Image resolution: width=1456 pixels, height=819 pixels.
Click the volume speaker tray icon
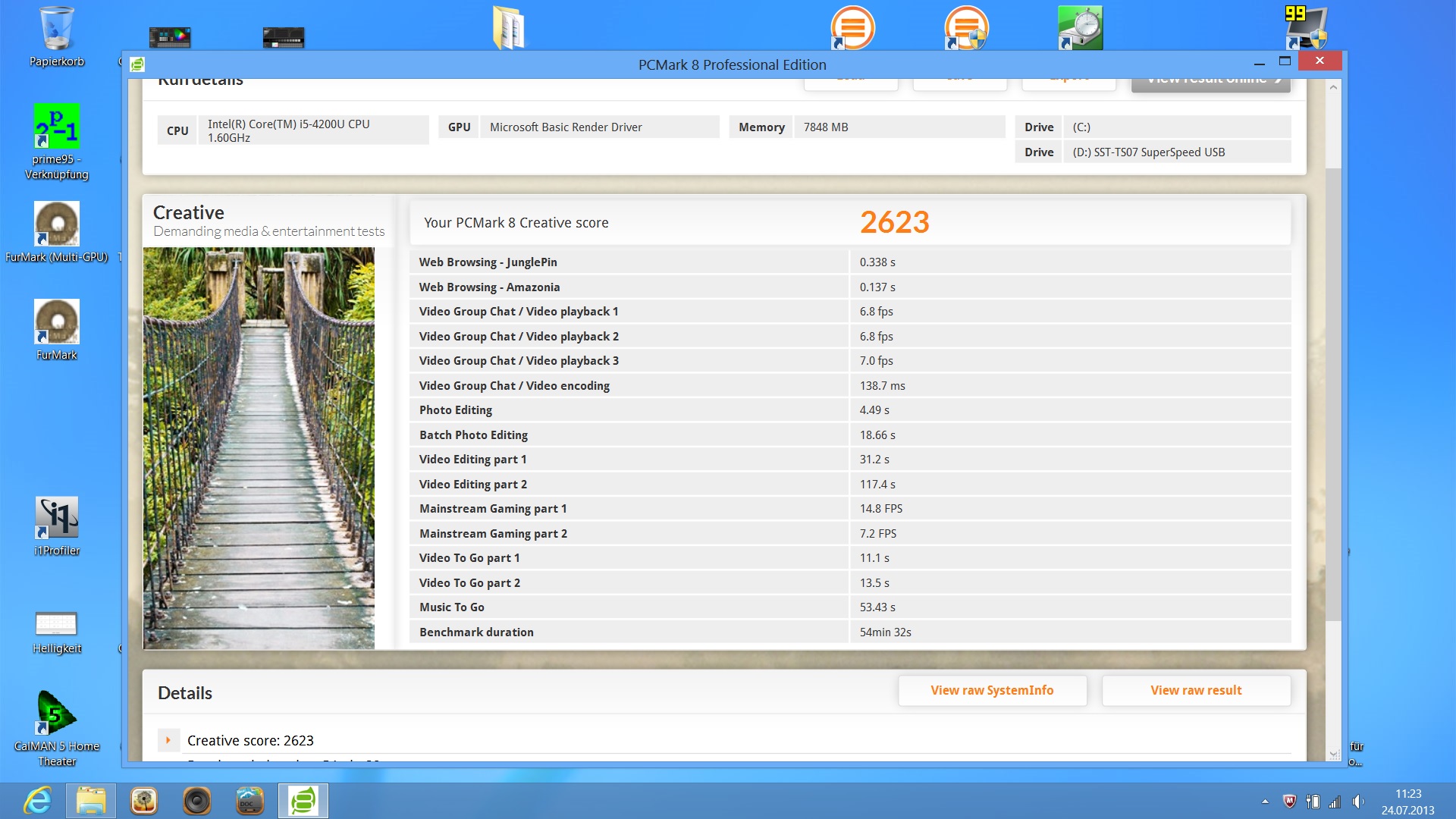coord(1357,802)
